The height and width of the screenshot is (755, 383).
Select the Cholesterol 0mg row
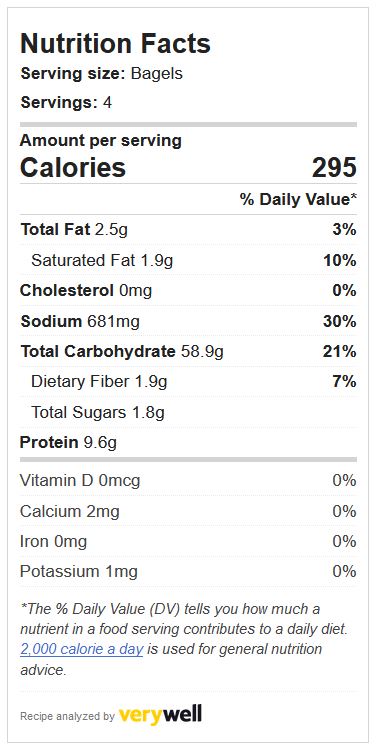pos(188,291)
